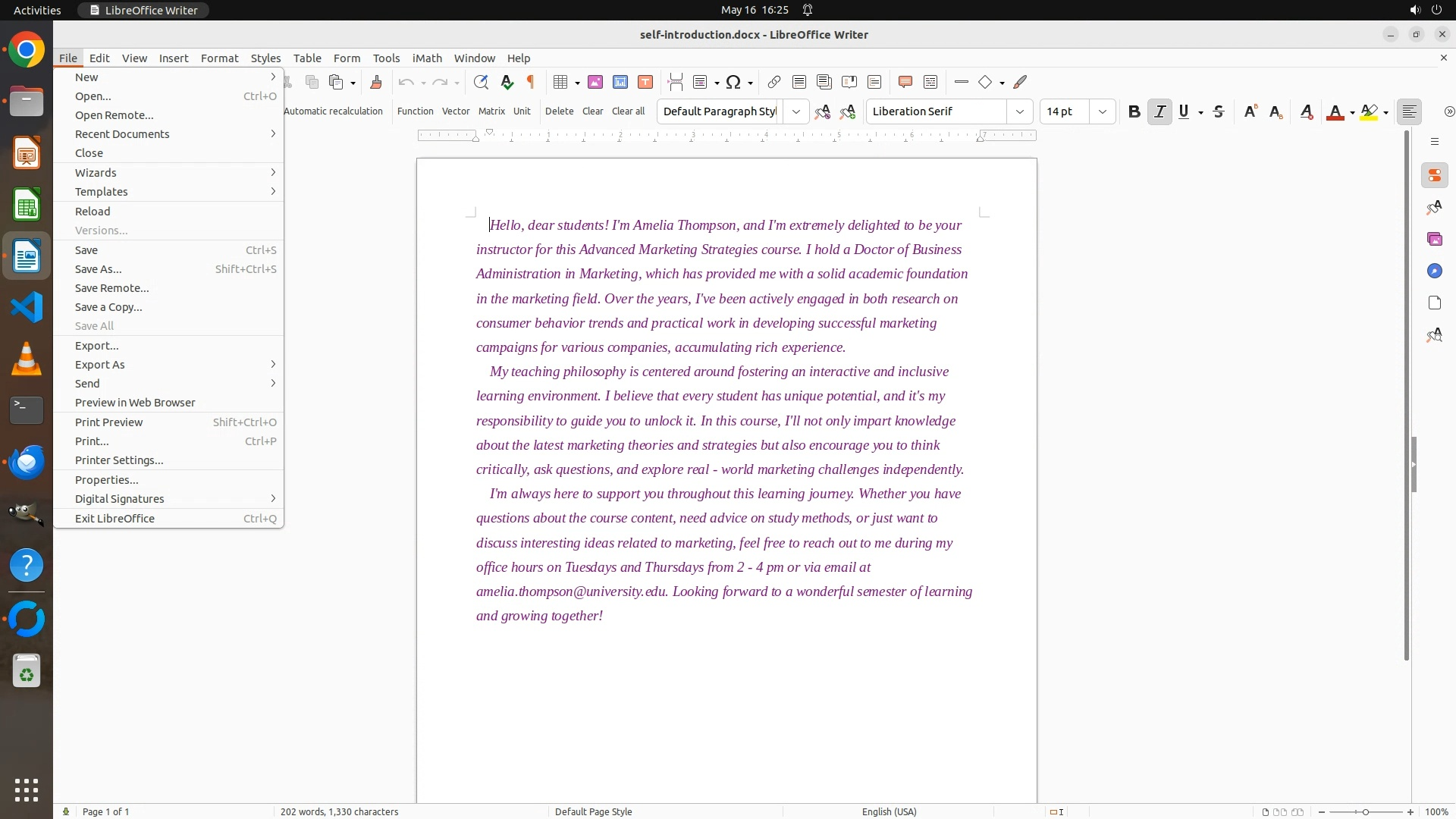Click the Insert Comment icon
Image resolution: width=1456 pixels, height=819 pixels.
coord(905,82)
